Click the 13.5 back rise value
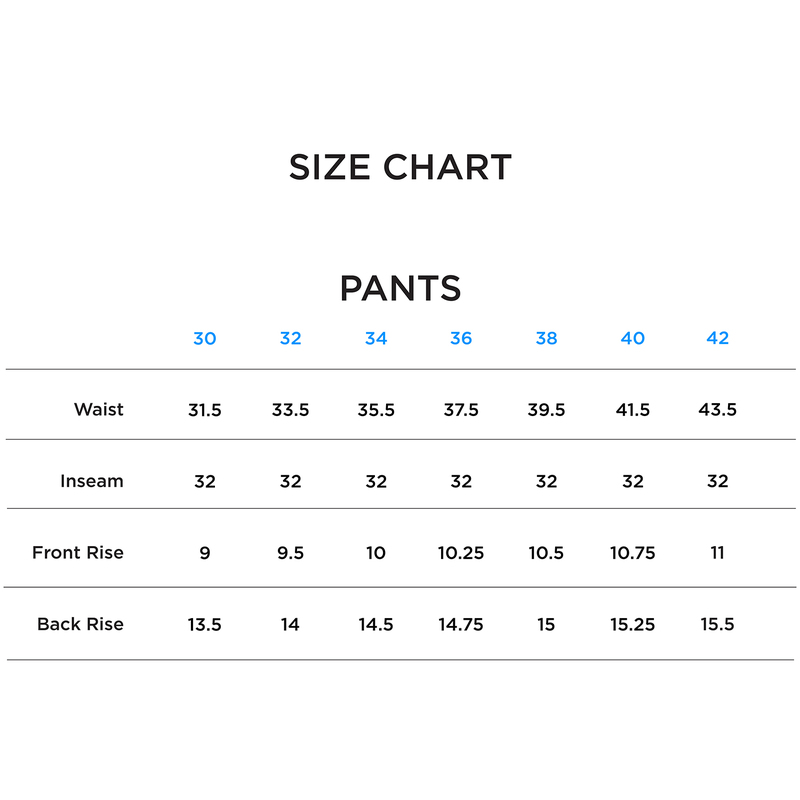 (204, 625)
